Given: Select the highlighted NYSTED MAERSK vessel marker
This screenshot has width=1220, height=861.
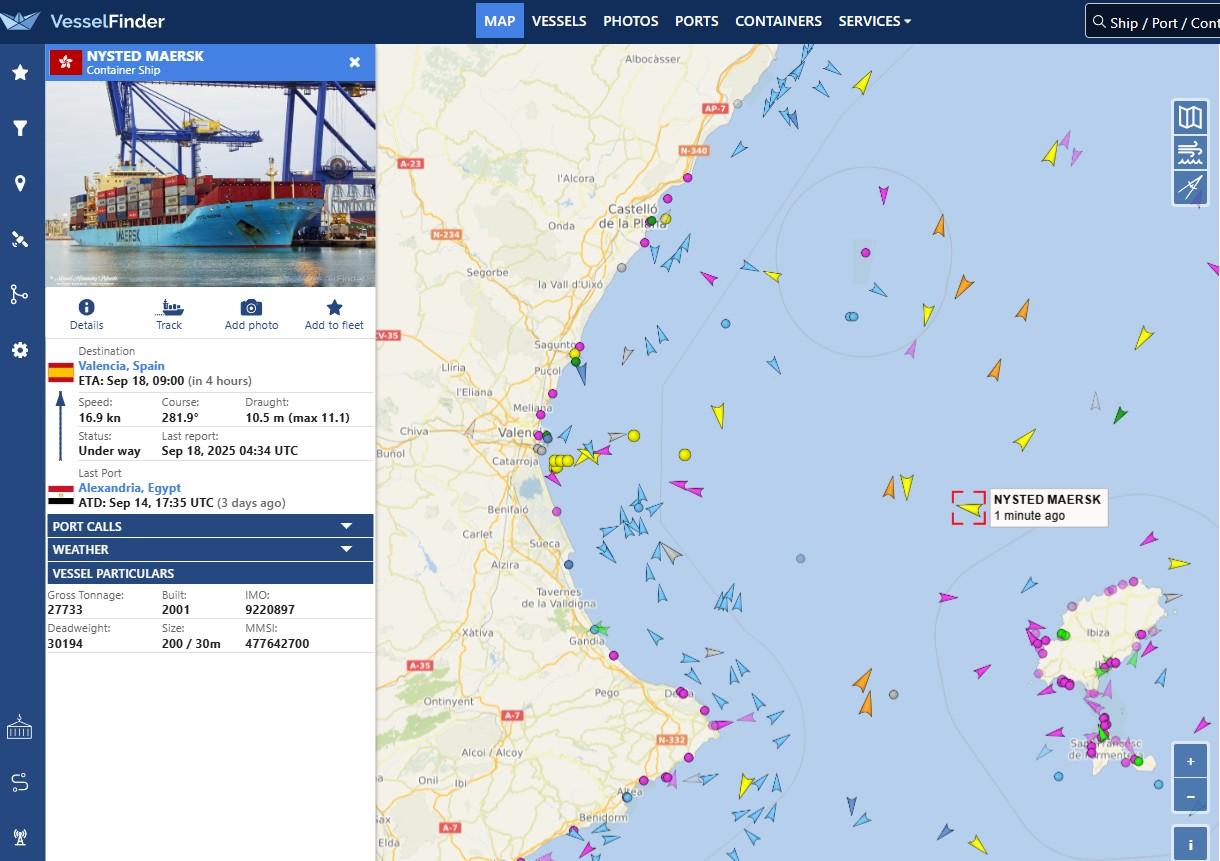Looking at the screenshot, I should click(968, 508).
